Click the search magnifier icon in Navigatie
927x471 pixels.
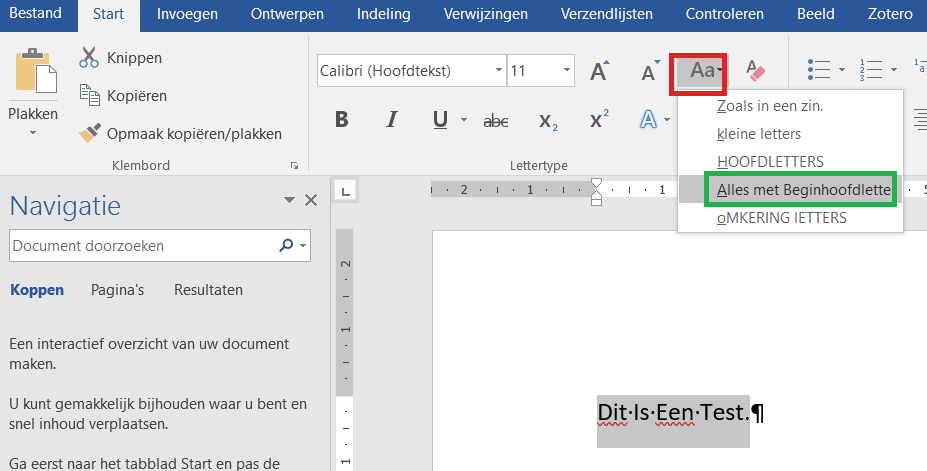click(x=286, y=245)
